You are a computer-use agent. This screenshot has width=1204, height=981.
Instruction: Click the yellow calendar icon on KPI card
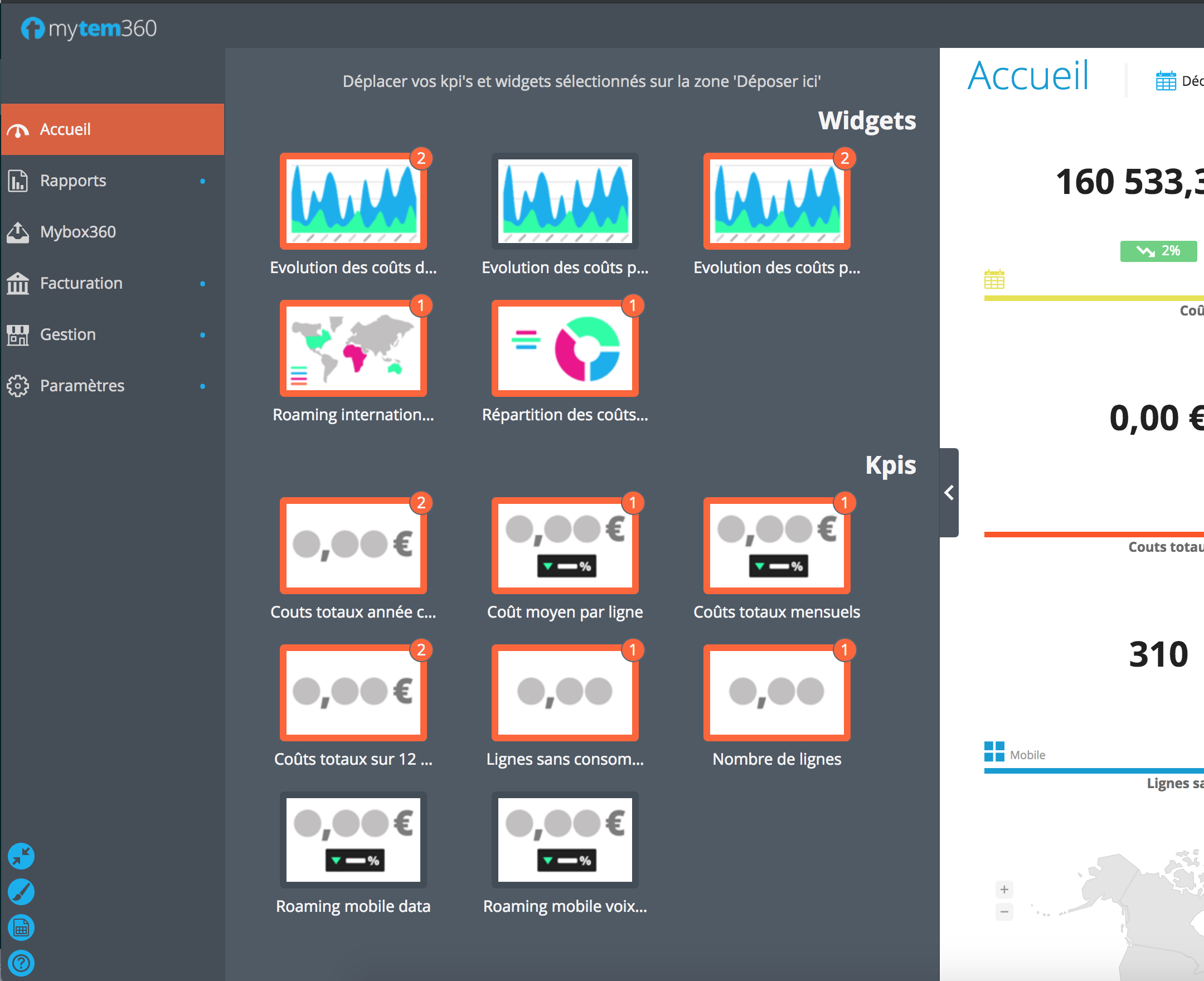pos(994,279)
